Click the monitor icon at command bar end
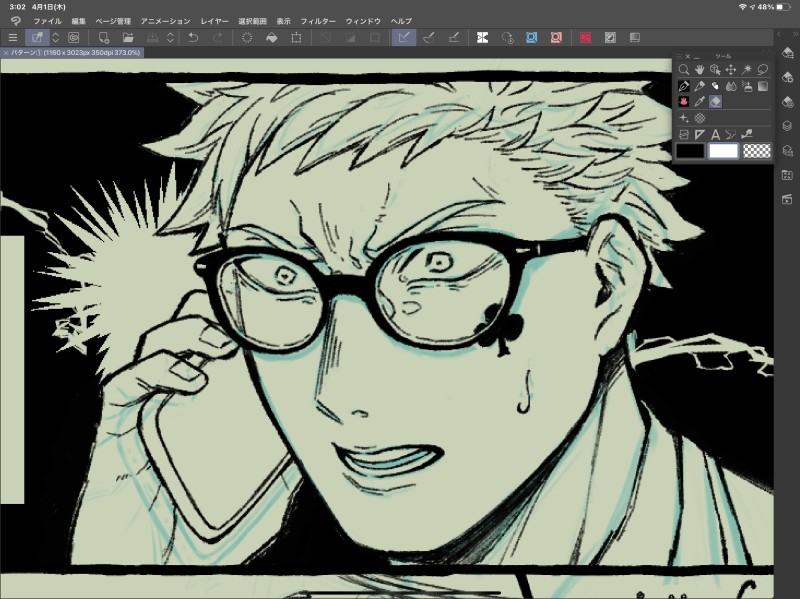 pos(635,38)
